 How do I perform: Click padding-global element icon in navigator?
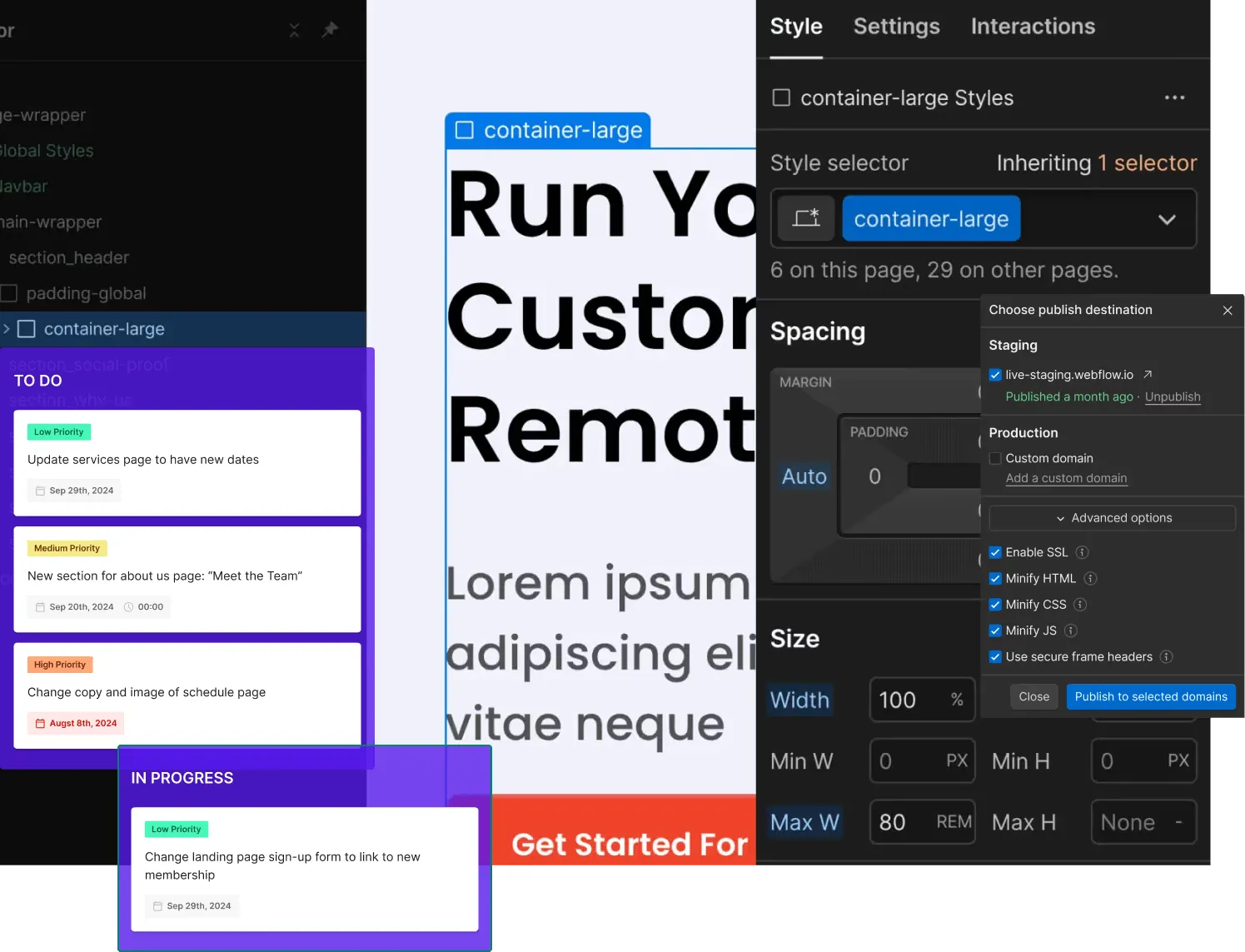click(x=9, y=293)
